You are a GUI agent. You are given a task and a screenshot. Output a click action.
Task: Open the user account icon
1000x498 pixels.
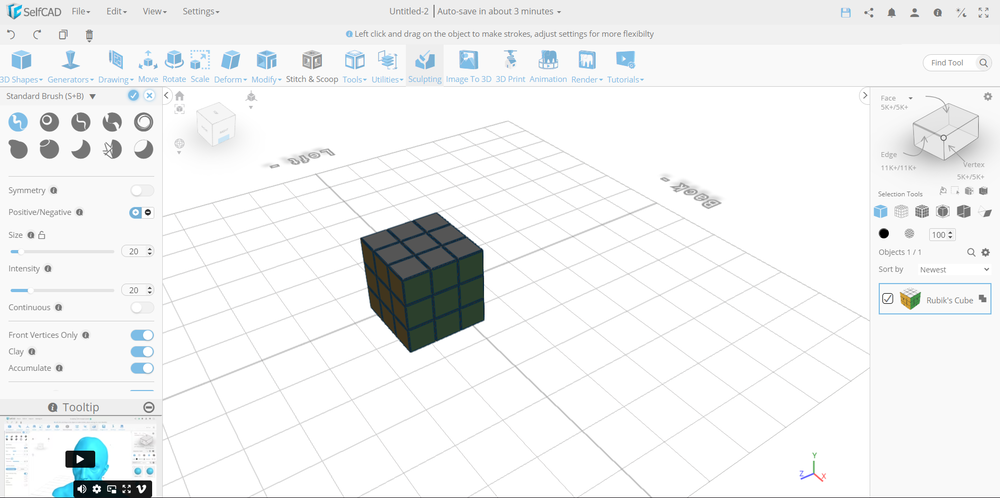[x=915, y=12]
